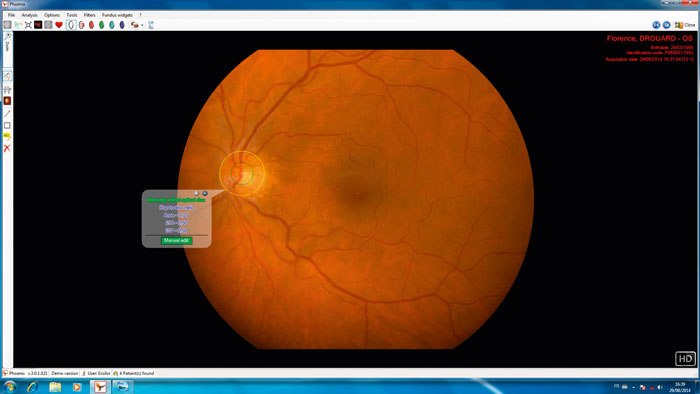Click the arrow folder icon in top toolbar
This screenshot has height=394, width=700.
[18, 25]
